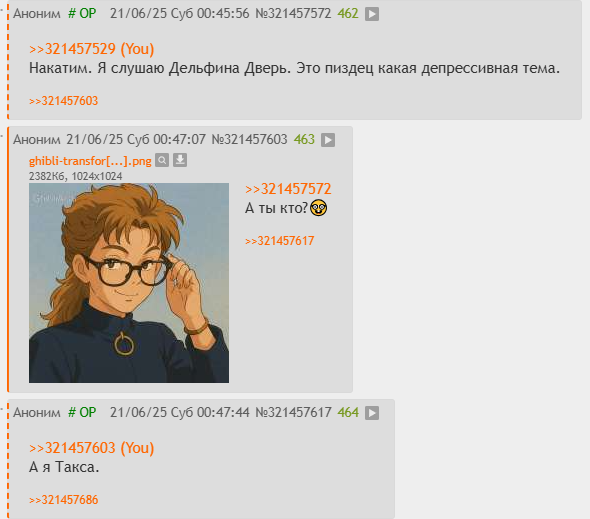Follow quote link >>321457603 (You) in post 464
590x519 pixels.
(91, 448)
